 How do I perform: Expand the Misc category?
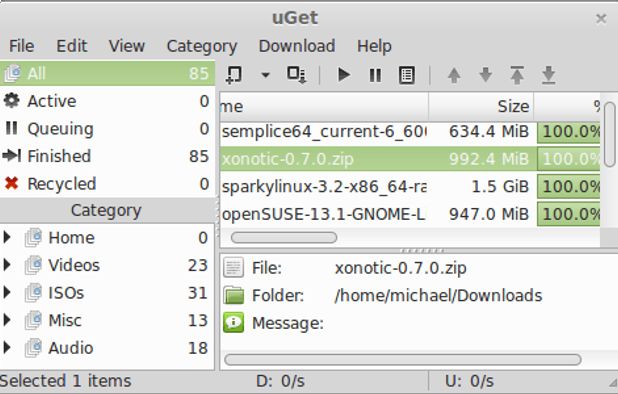7,320
